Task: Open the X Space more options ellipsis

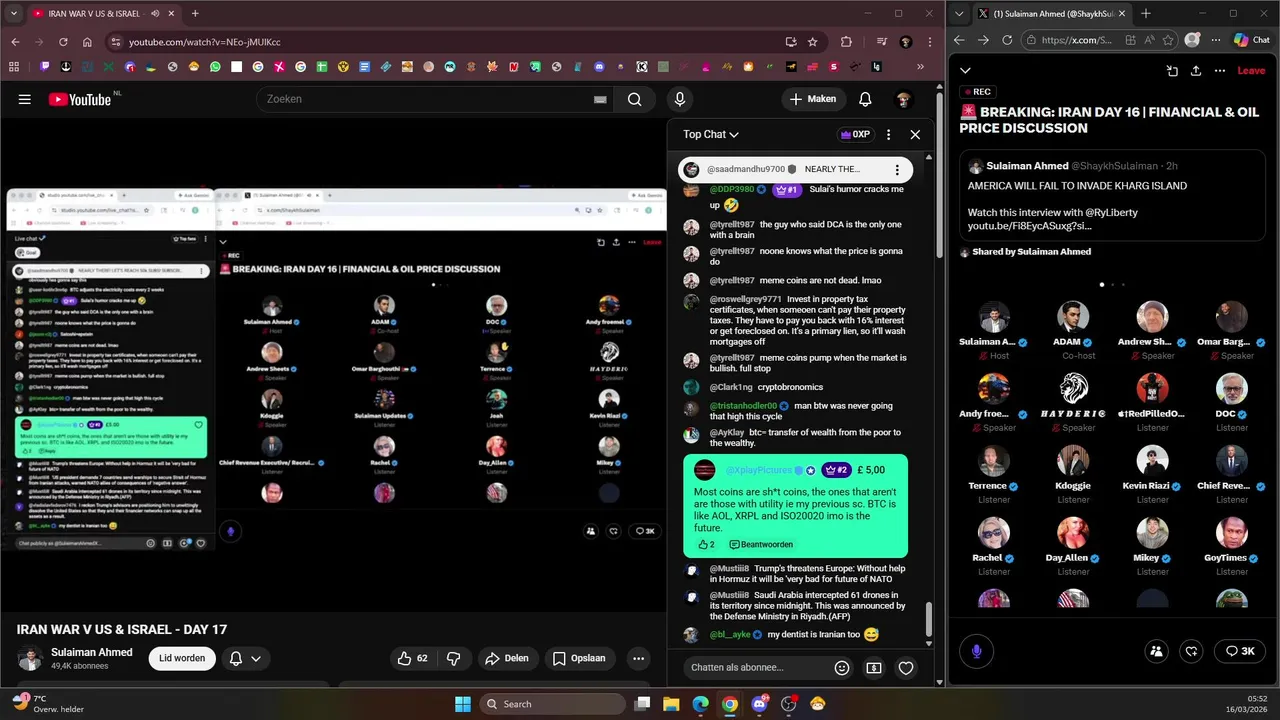Action: click(1220, 71)
